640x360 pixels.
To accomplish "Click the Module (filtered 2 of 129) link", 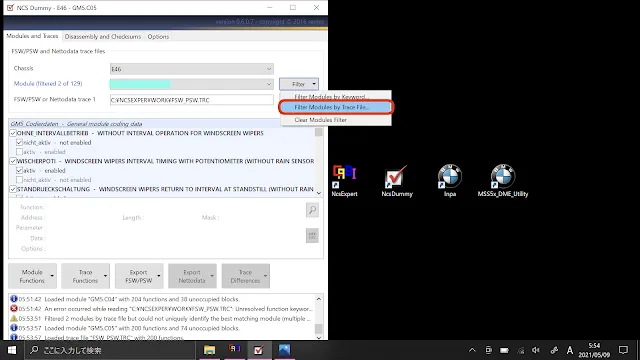I will [x=48, y=84].
